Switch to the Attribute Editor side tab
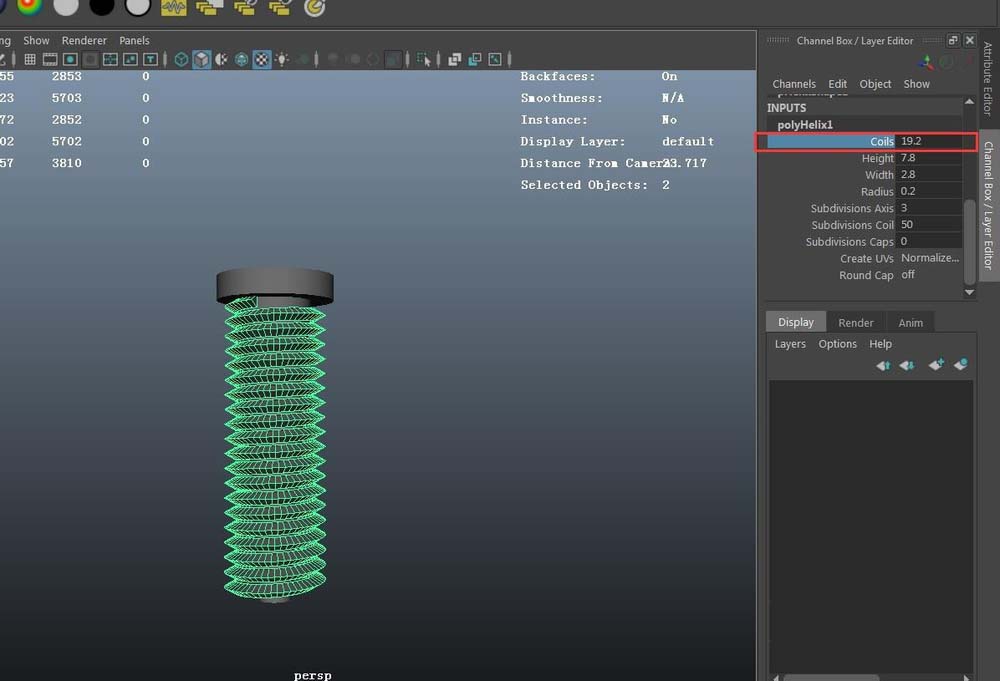The image size is (1000, 681). (988, 78)
